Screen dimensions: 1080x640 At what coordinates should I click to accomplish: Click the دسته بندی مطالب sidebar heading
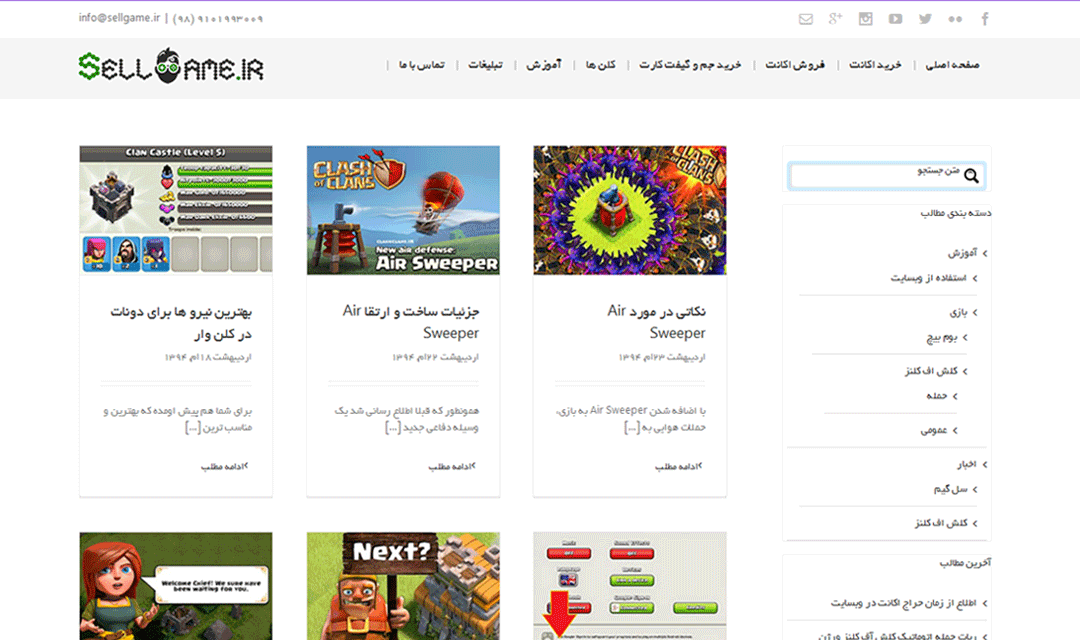pyautogui.click(x=956, y=214)
